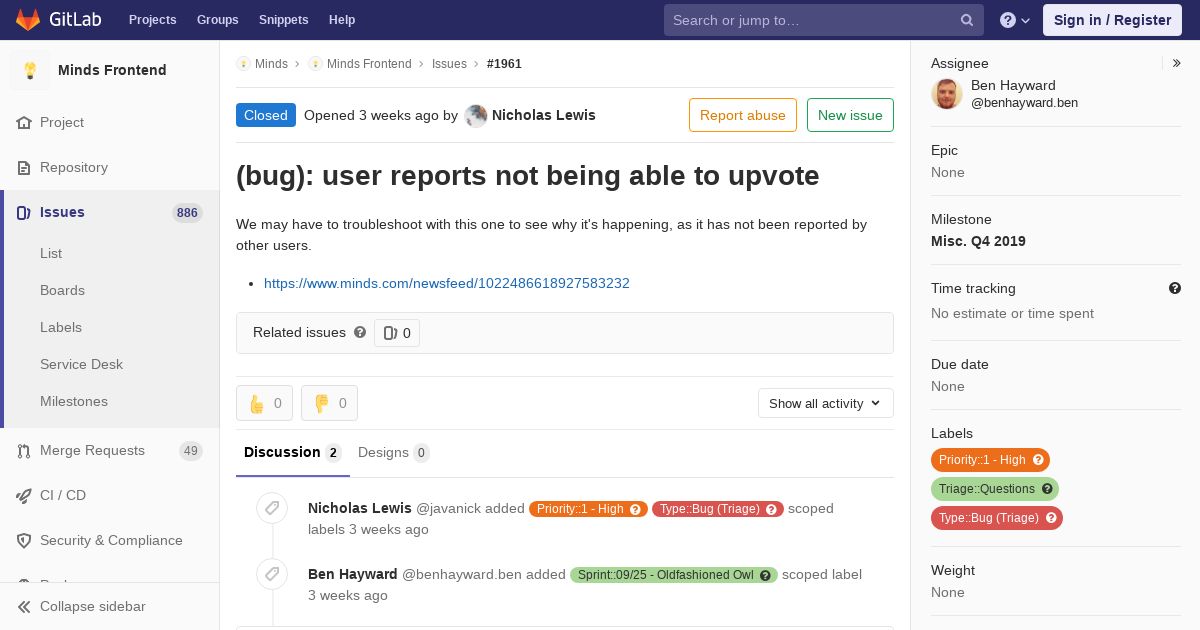Click the Collapse sidebar double-chevron icon

24,606
